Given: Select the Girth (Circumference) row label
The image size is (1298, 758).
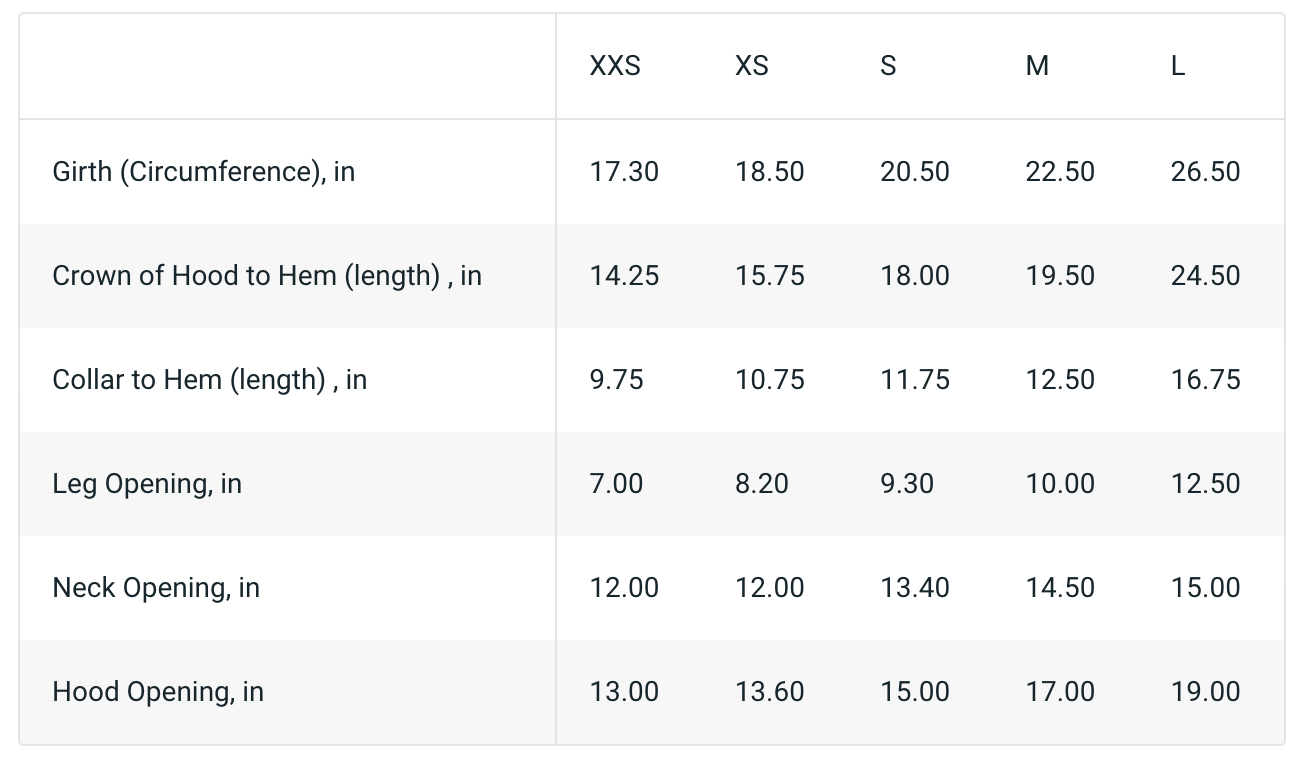Looking at the screenshot, I should click(x=203, y=172).
